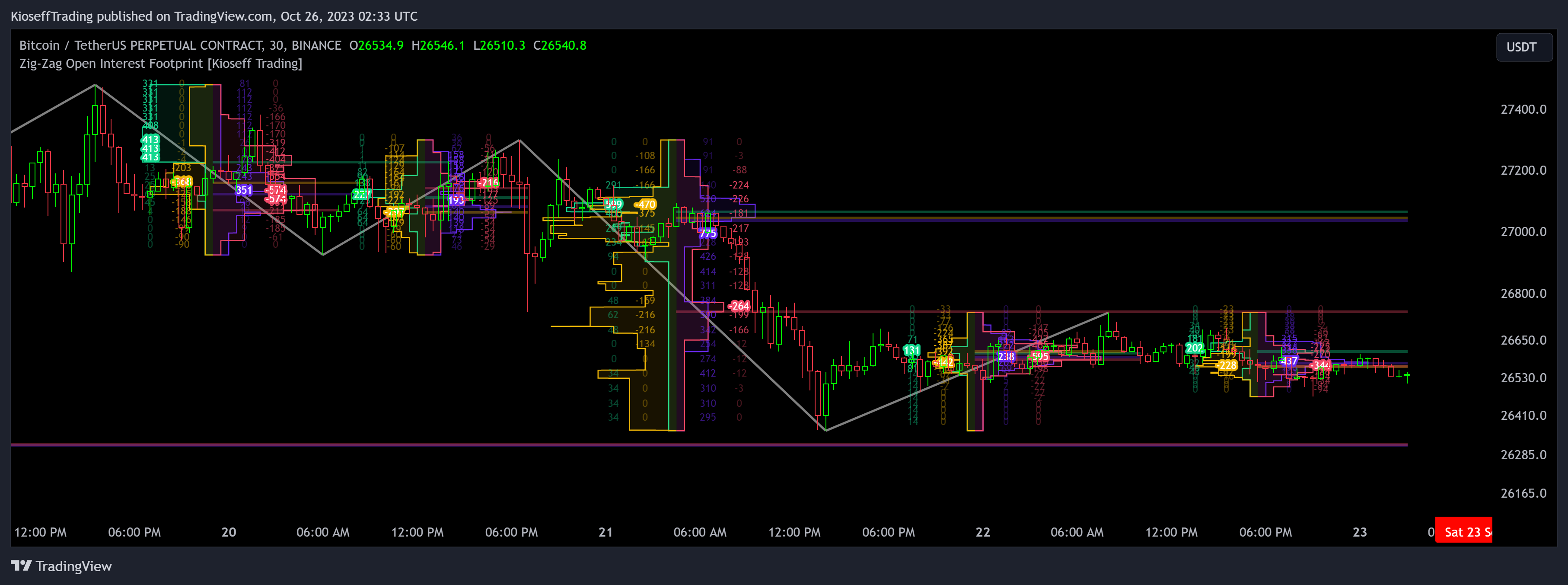Click the green 131 open interest label
The width and height of the screenshot is (1568, 585).
point(911,351)
